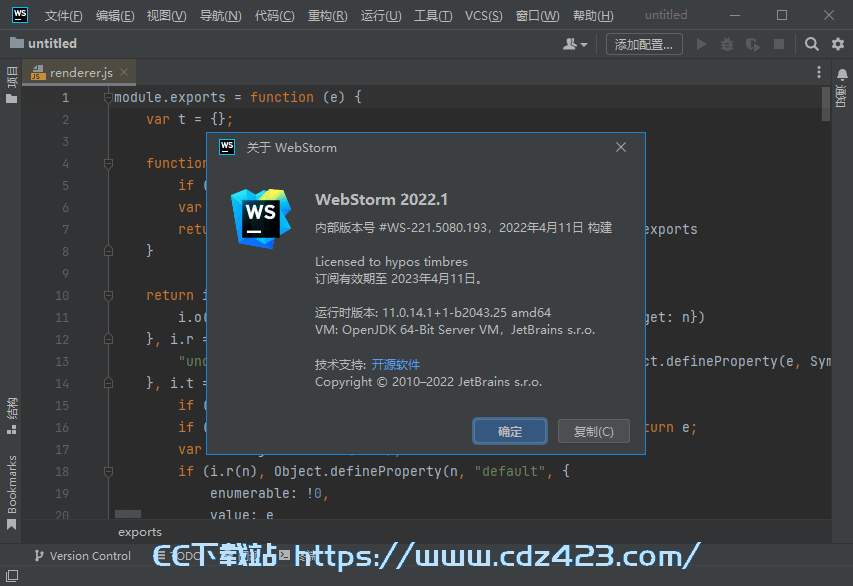Click the Copyright 2010–2022 JetBrains line
This screenshot has height=586, width=853.
click(429, 382)
